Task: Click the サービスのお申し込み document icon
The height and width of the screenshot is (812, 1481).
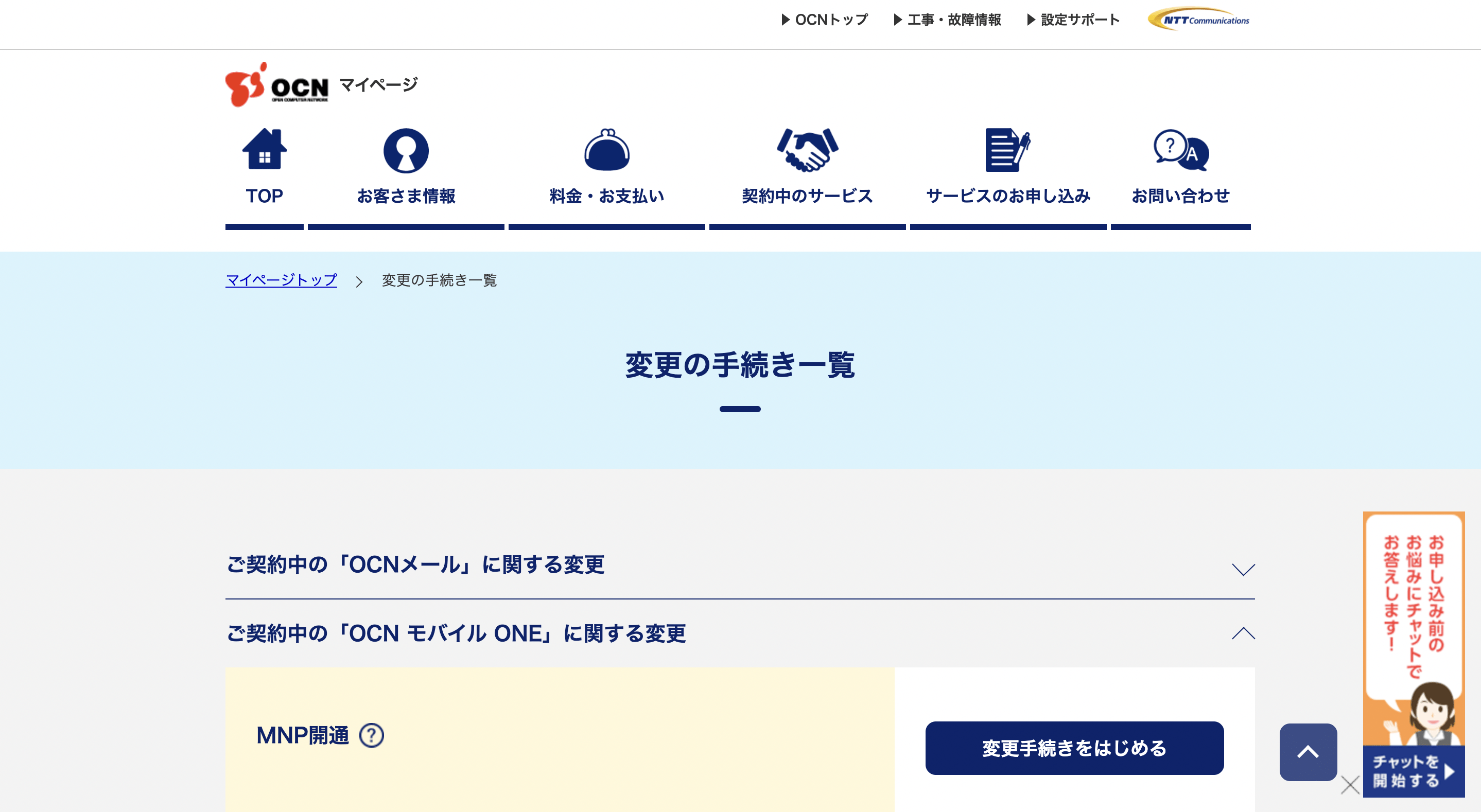Action: click(1007, 150)
